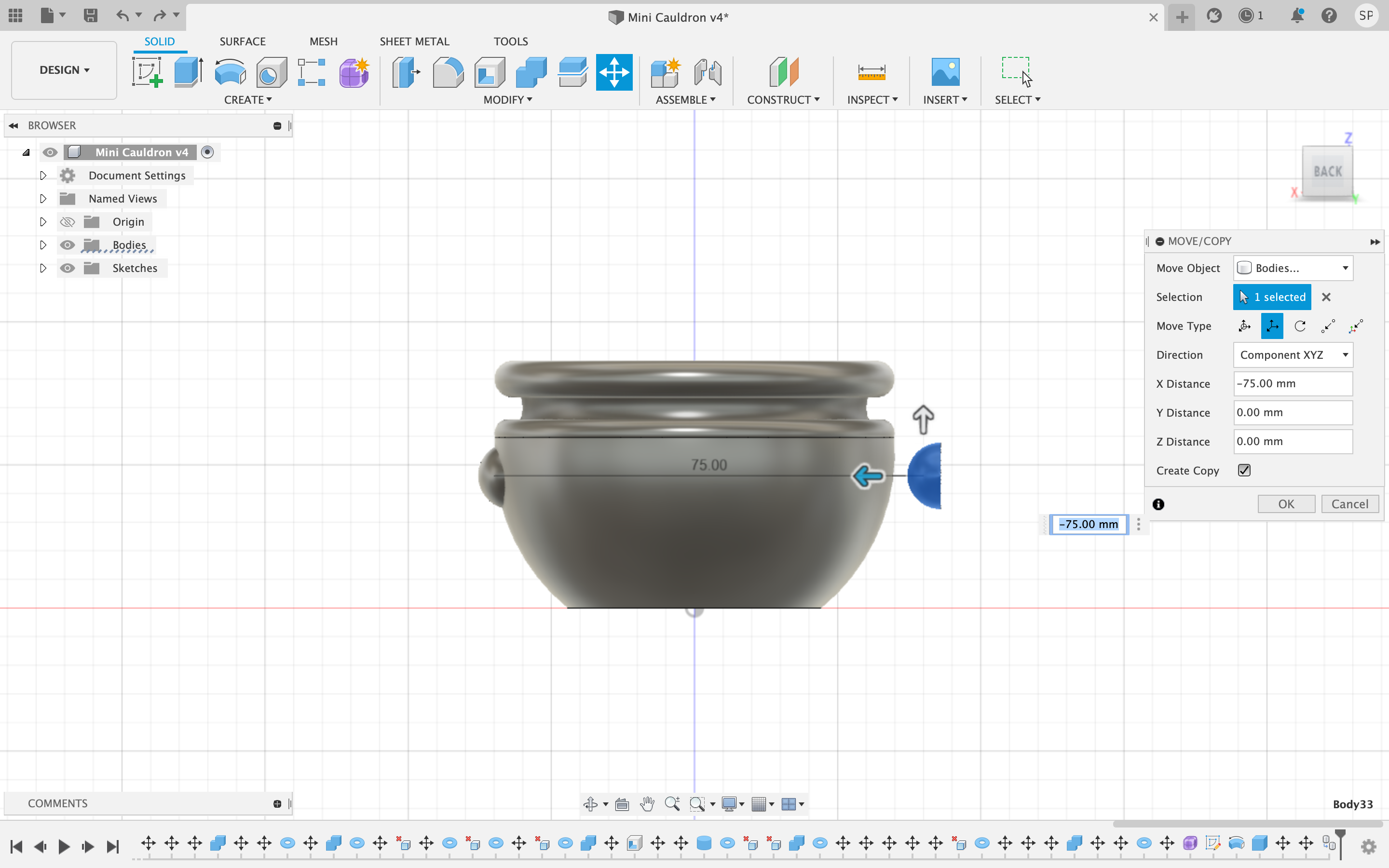Click the Interference Inspect tool icon

872,99
